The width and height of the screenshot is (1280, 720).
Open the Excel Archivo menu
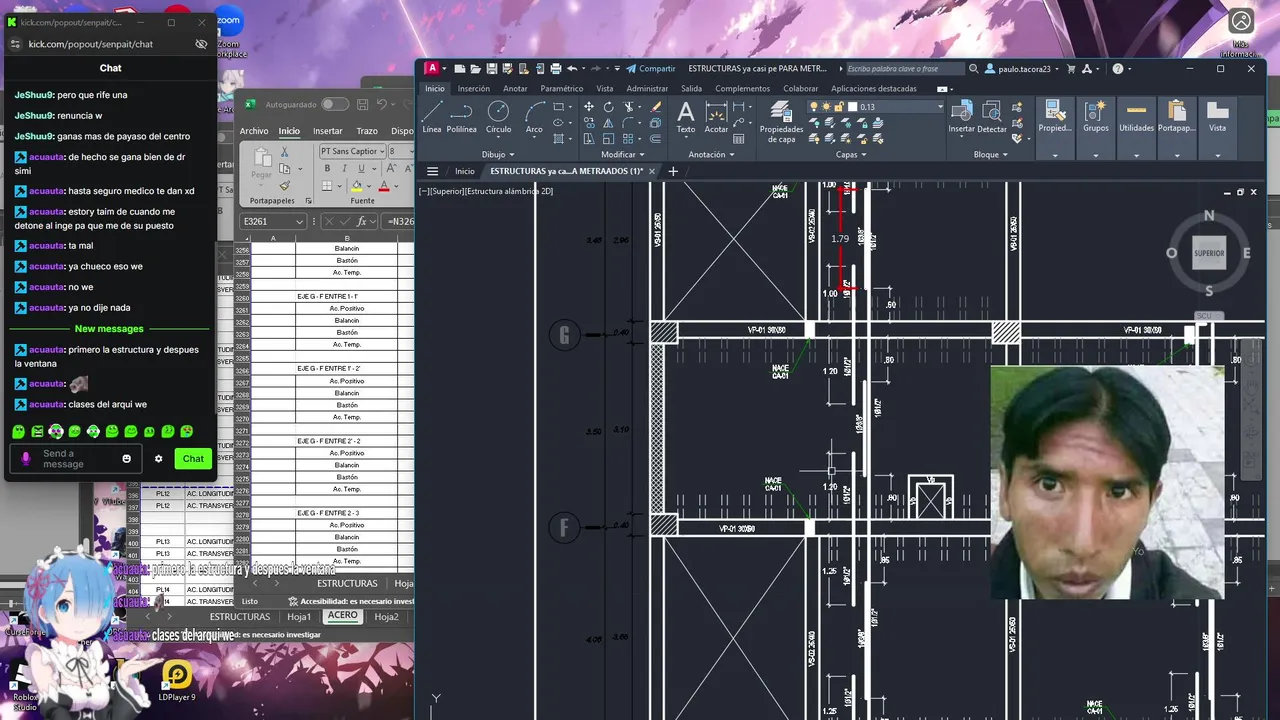click(254, 131)
